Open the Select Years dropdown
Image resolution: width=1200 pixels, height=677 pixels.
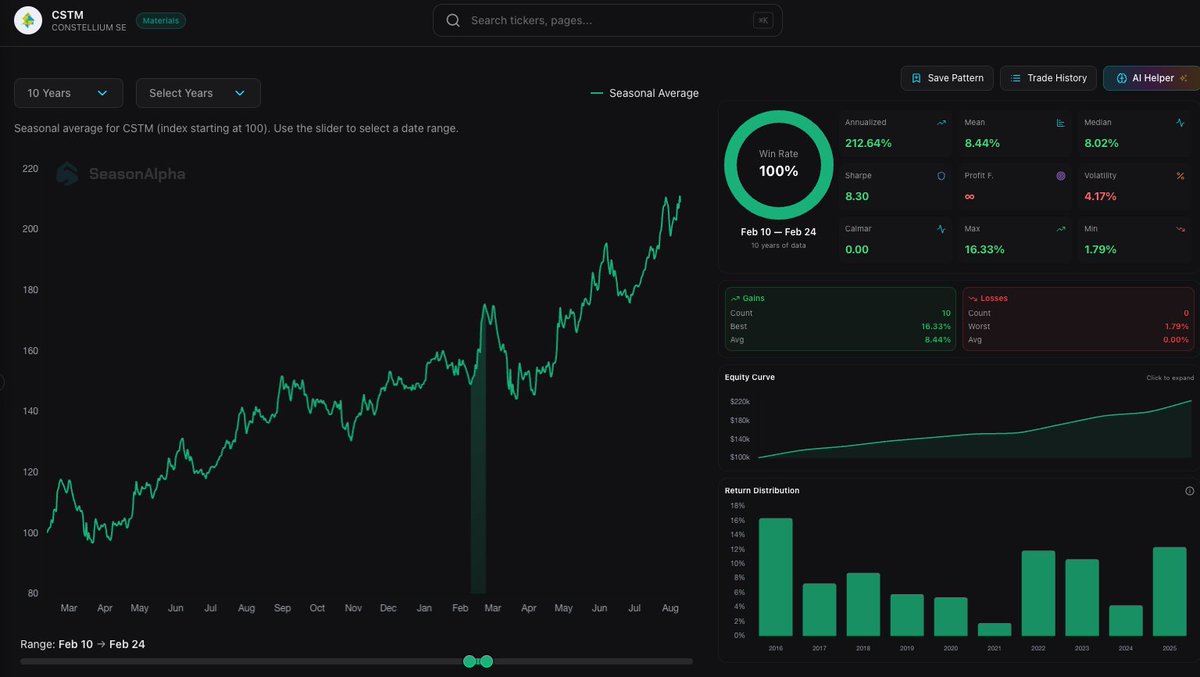(x=197, y=92)
